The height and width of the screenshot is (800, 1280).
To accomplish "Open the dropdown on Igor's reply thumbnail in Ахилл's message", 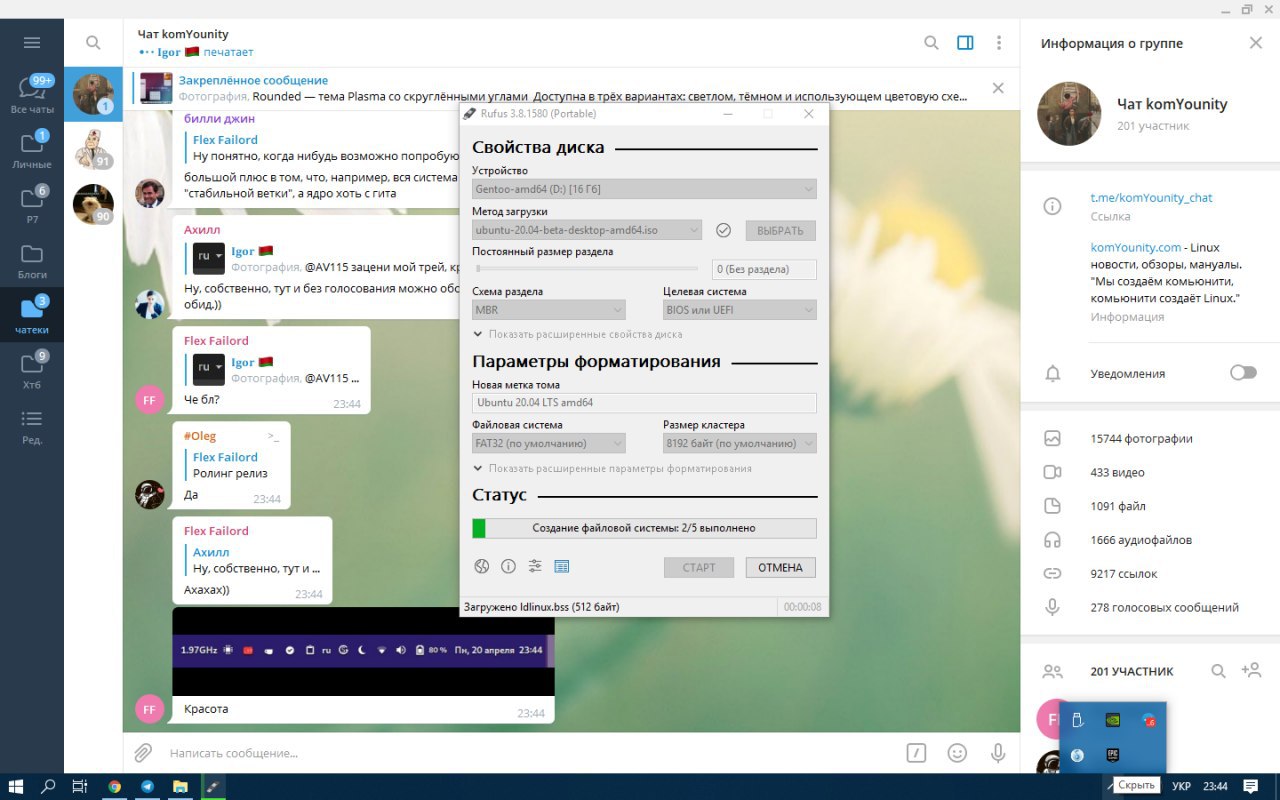I will (209, 259).
